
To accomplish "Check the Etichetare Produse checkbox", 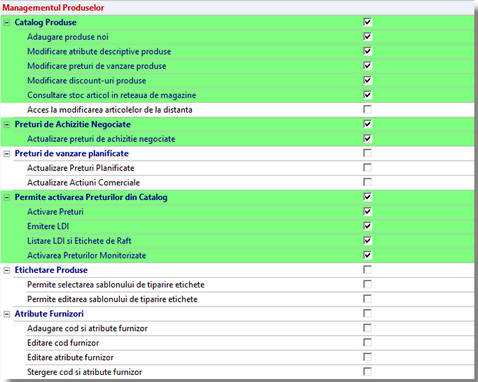I will (367, 270).
